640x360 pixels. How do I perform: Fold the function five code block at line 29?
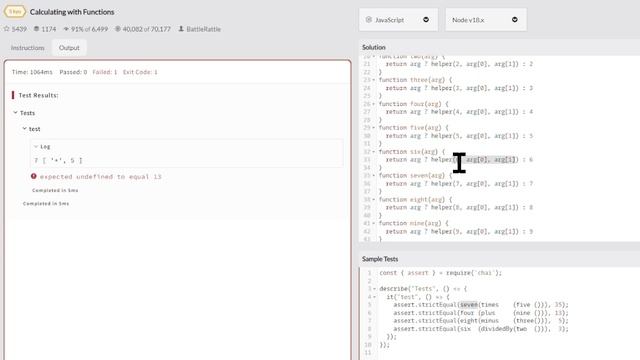point(373,128)
